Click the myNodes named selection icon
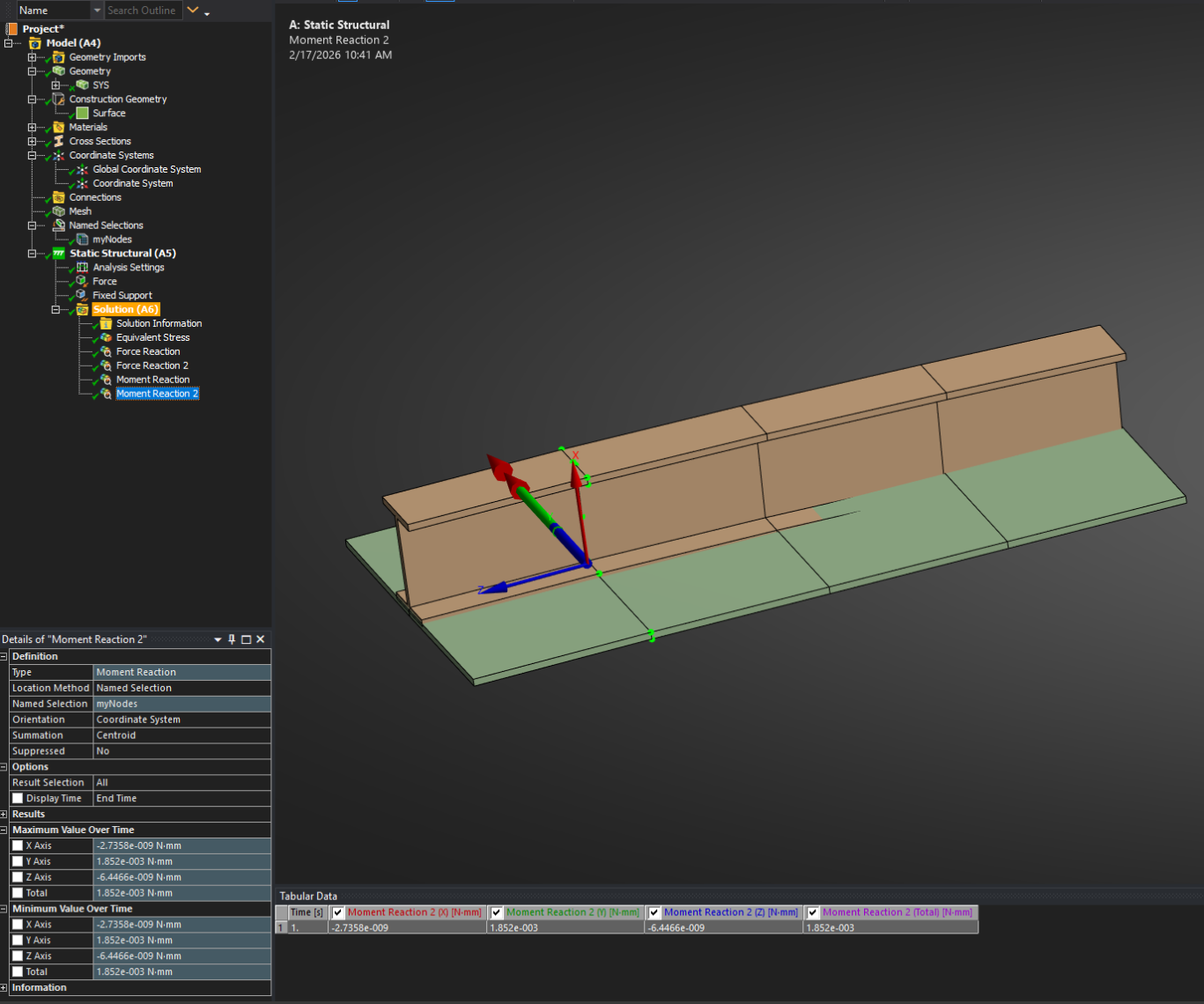Viewport: 1204px width, 1004px height. (82, 240)
